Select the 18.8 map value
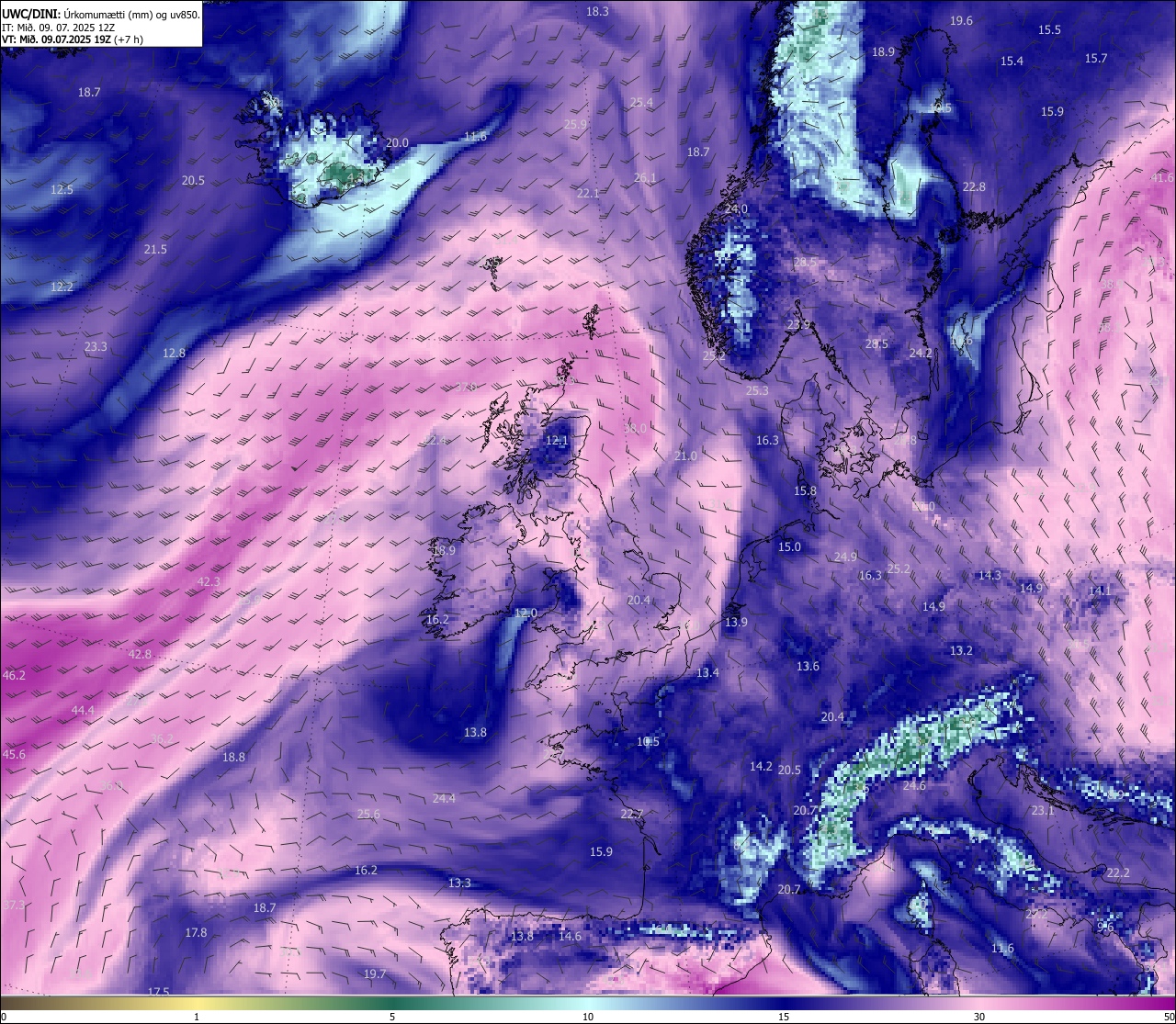 233,757
